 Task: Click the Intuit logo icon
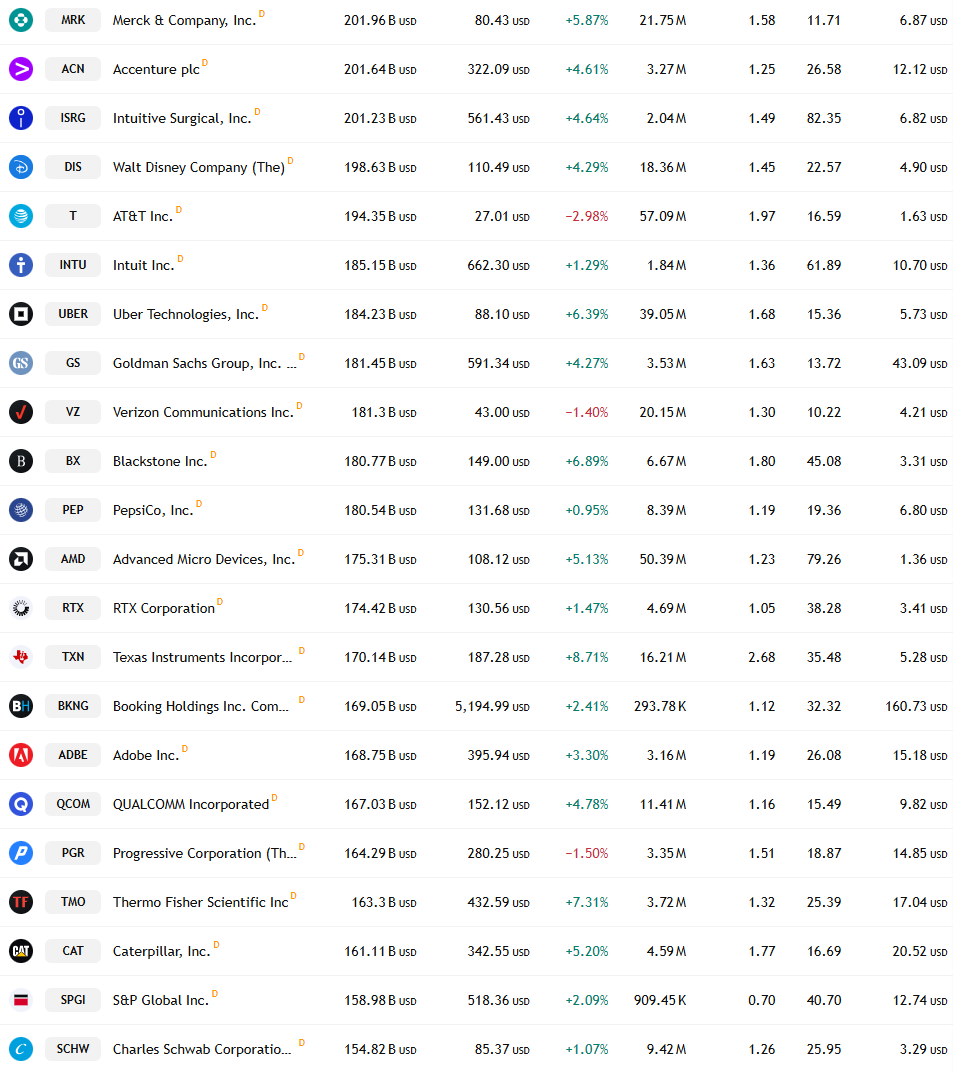tap(21, 265)
